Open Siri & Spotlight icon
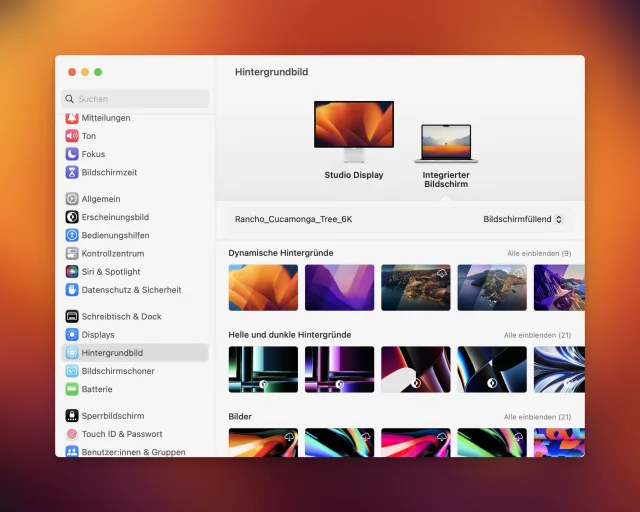 coord(72,271)
